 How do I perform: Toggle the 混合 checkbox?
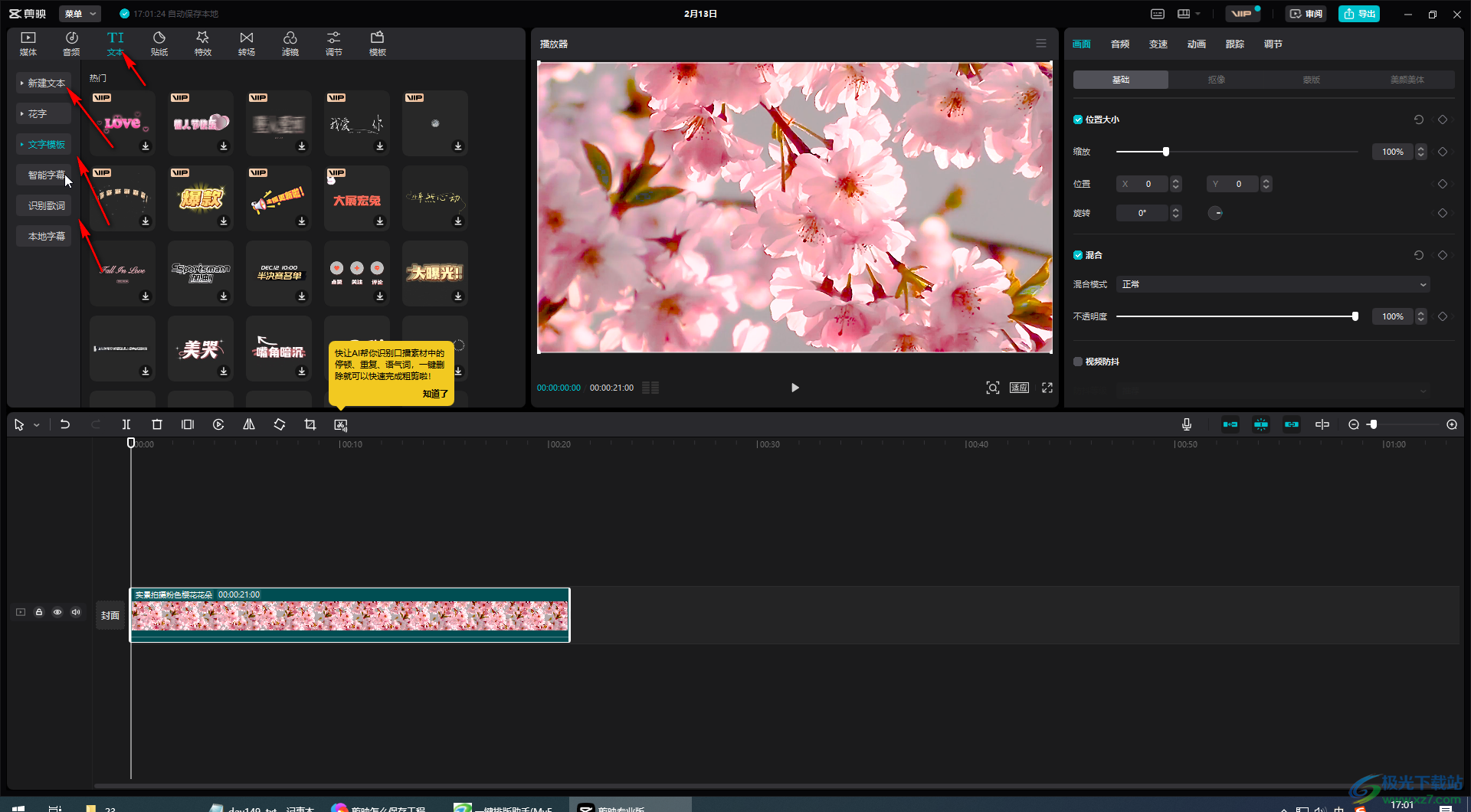[x=1078, y=255]
